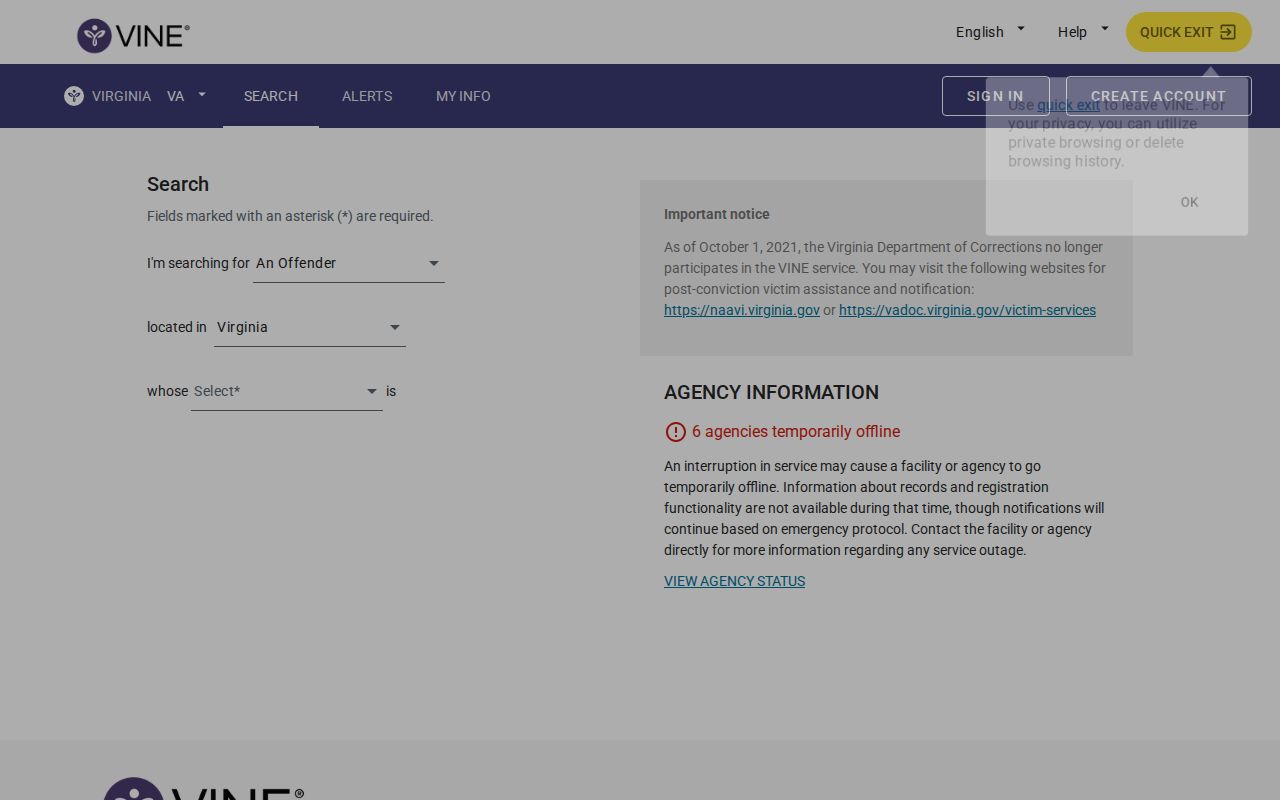
Task: Click the Sign In button
Action: point(995,96)
